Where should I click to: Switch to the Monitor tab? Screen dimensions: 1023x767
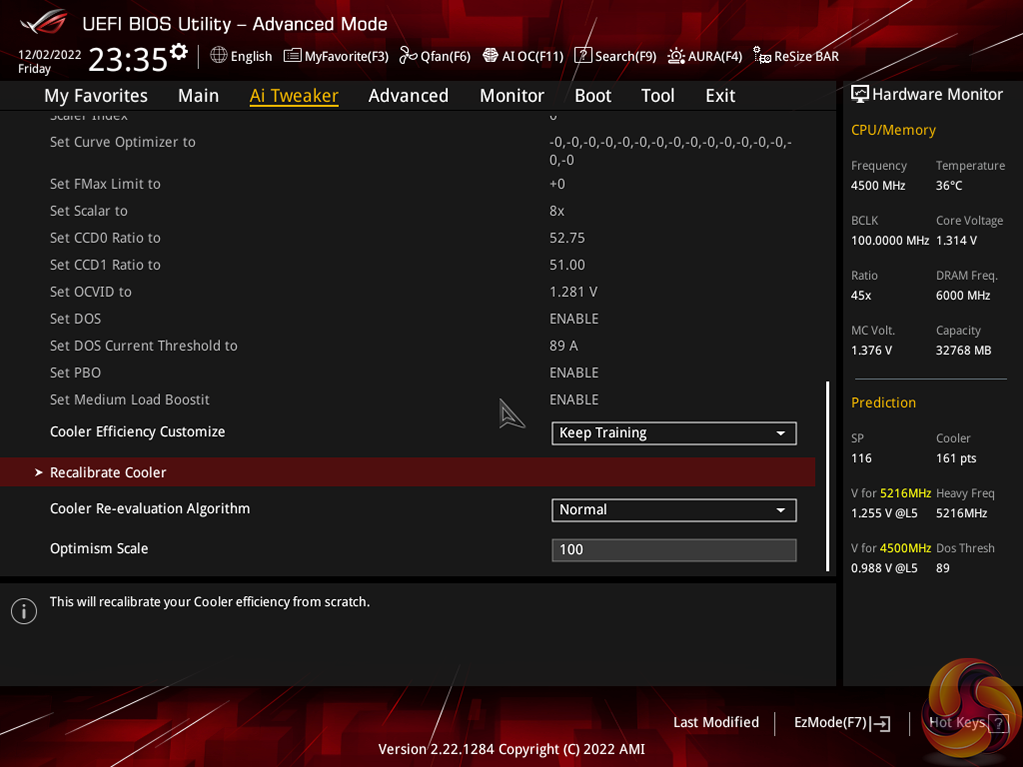coord(511,96)
